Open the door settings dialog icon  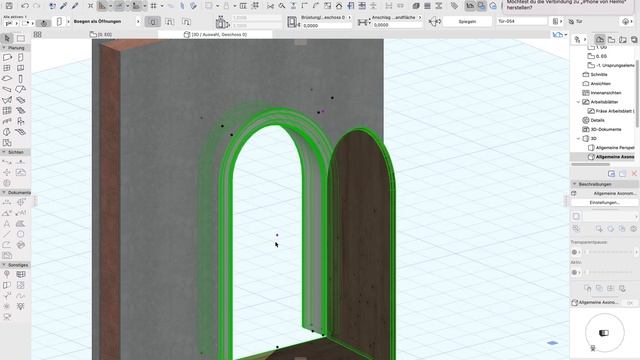[x=59, y=22]
